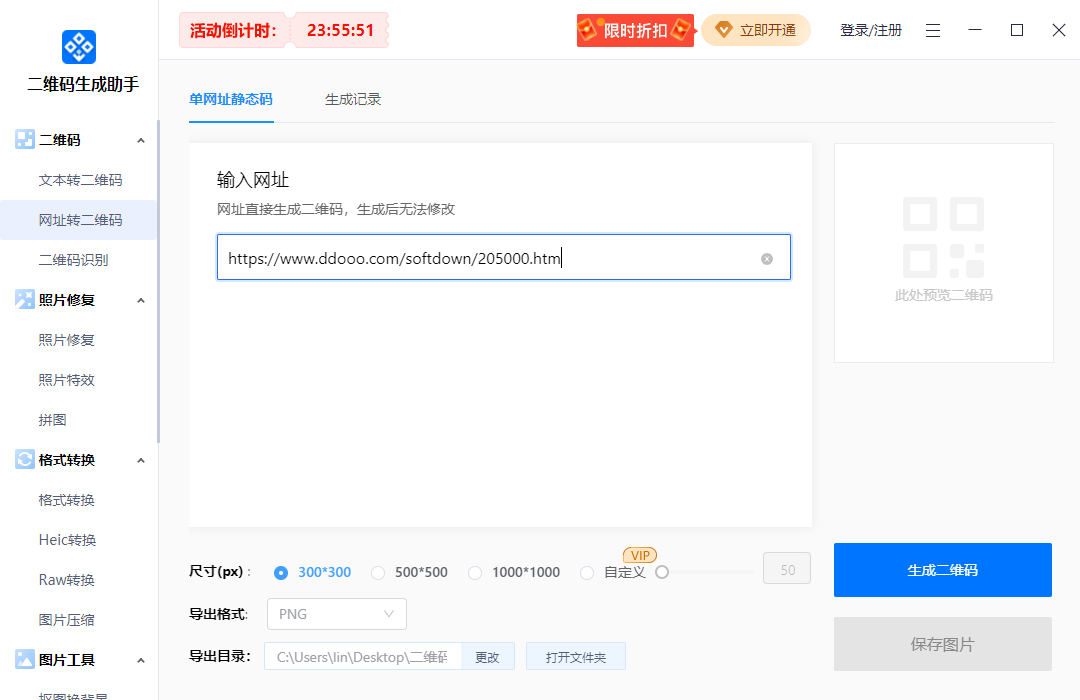Collapse the 二维码 sidebar section
The image size is (1080, 700).
coord(141,139)
